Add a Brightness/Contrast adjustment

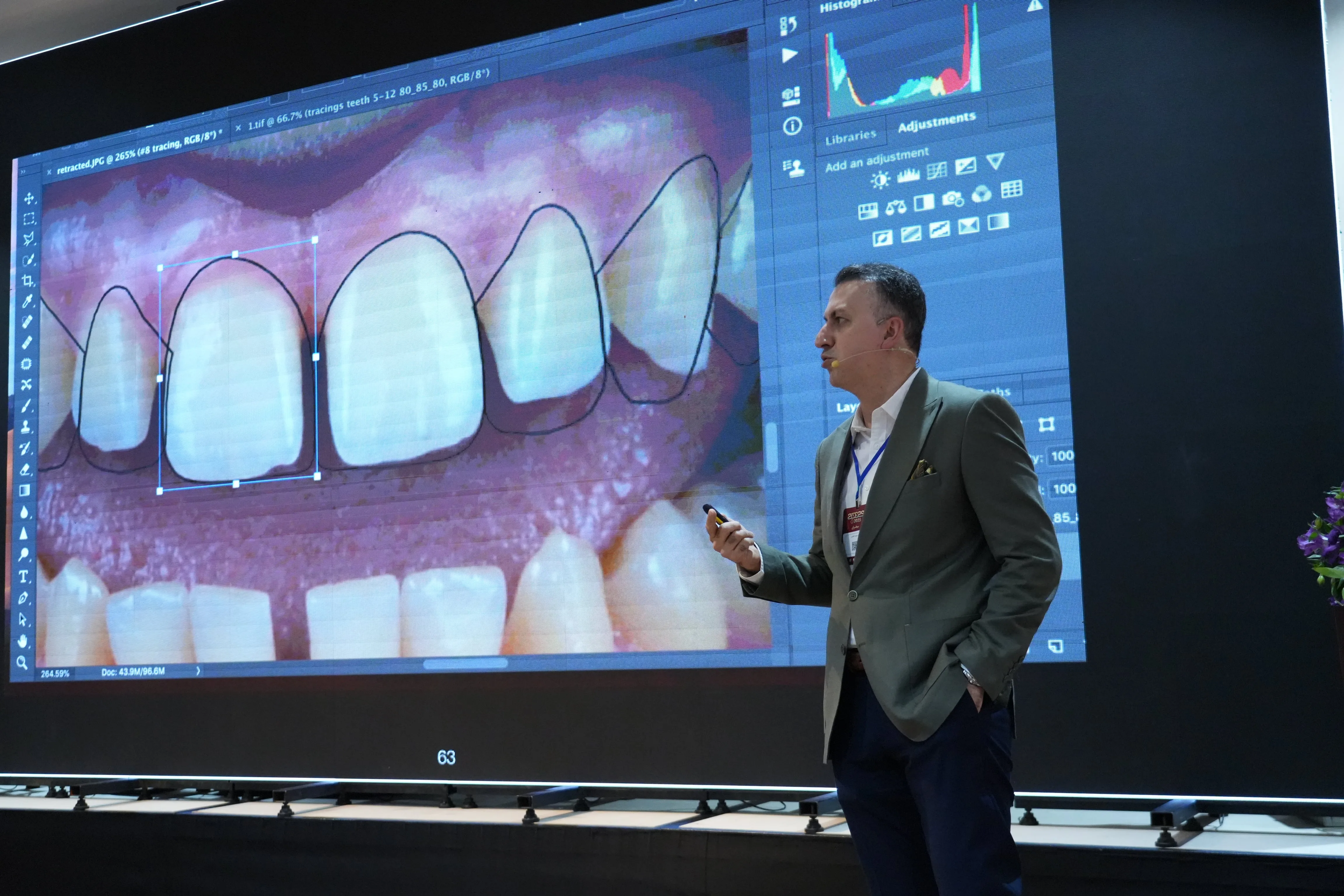coord(881,181)
